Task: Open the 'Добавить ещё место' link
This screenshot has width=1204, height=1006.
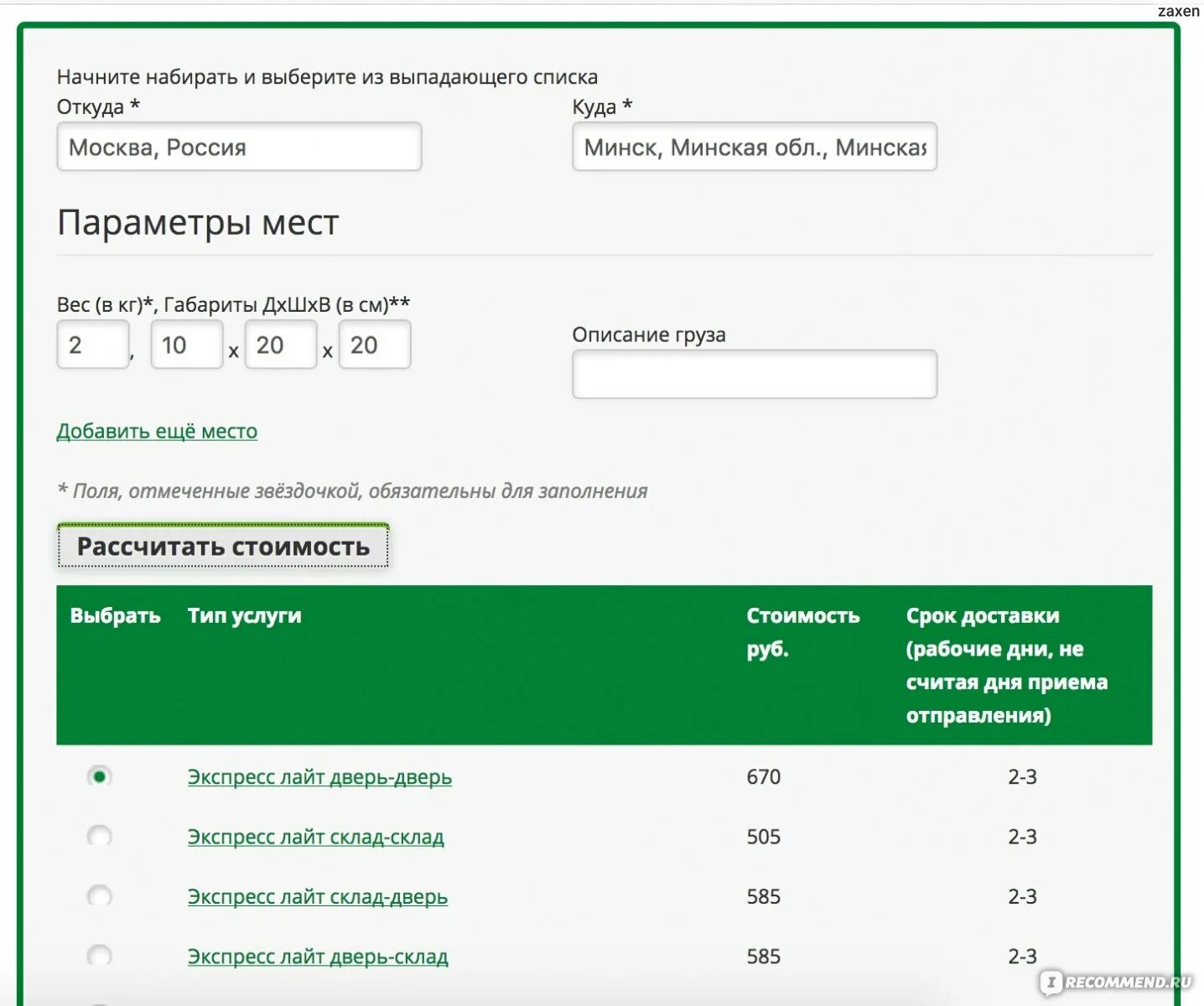Action: pyautogui.click(x=157, y=431)
